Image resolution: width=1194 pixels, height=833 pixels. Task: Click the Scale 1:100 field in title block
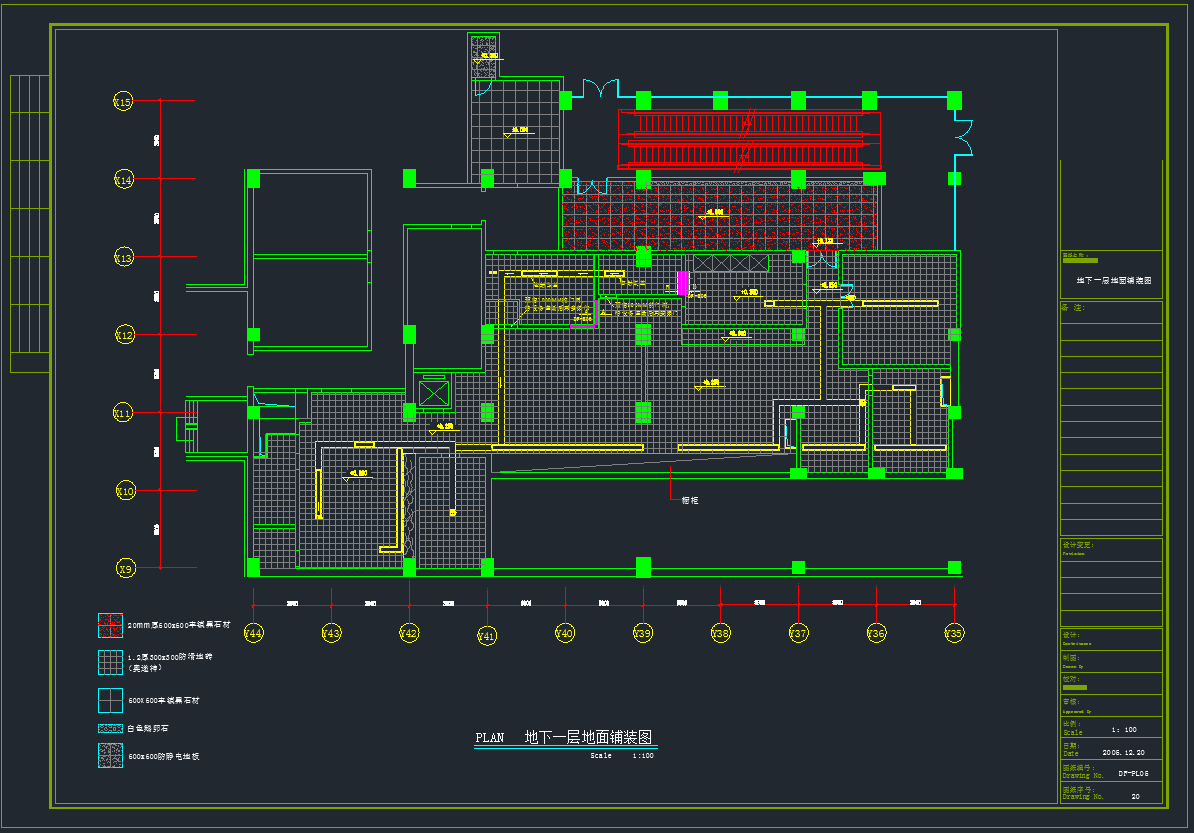[x=1124, y=730]
